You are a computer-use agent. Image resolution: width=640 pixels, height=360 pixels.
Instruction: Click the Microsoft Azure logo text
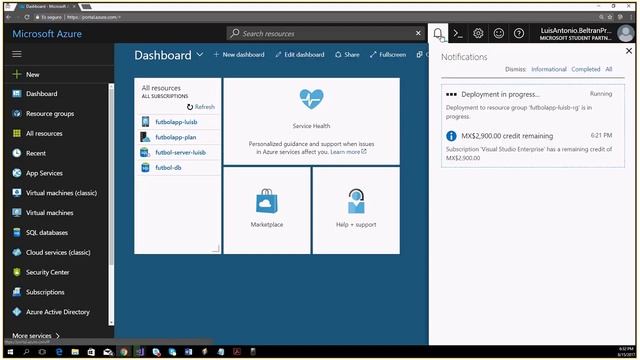(x=47, y=34)
